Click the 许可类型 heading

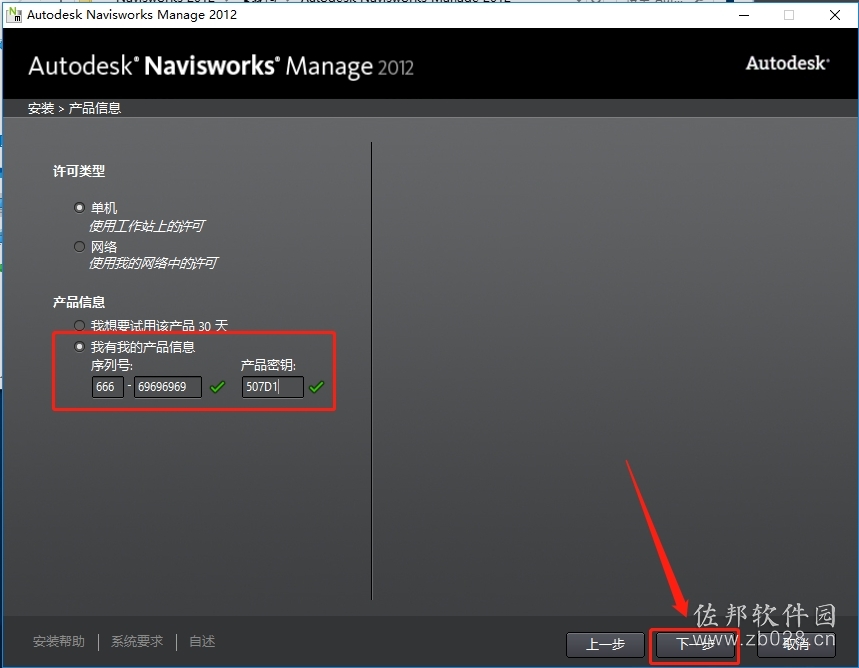pos(79,171)
